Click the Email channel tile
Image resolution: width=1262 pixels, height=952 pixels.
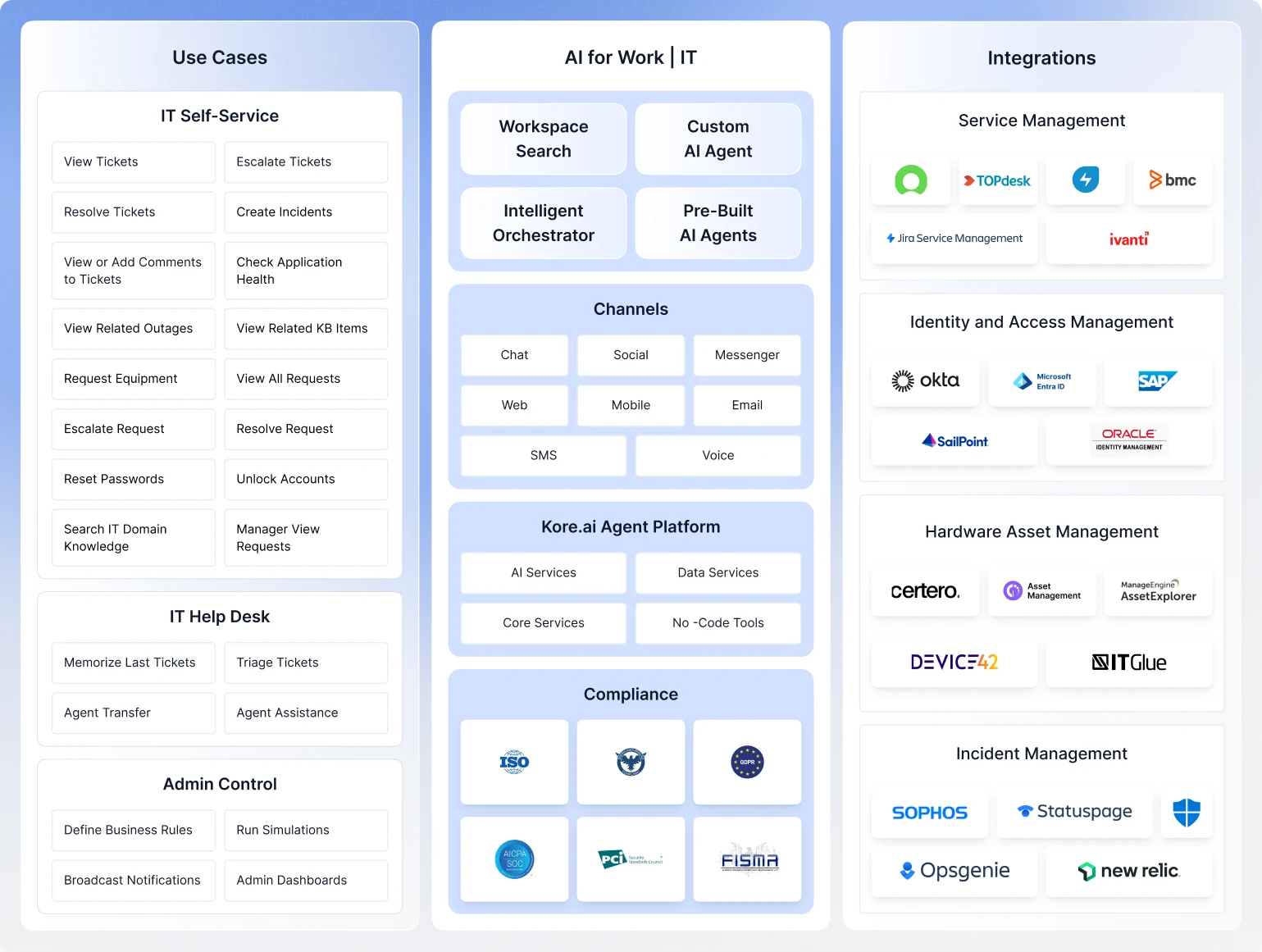[747, 405]
